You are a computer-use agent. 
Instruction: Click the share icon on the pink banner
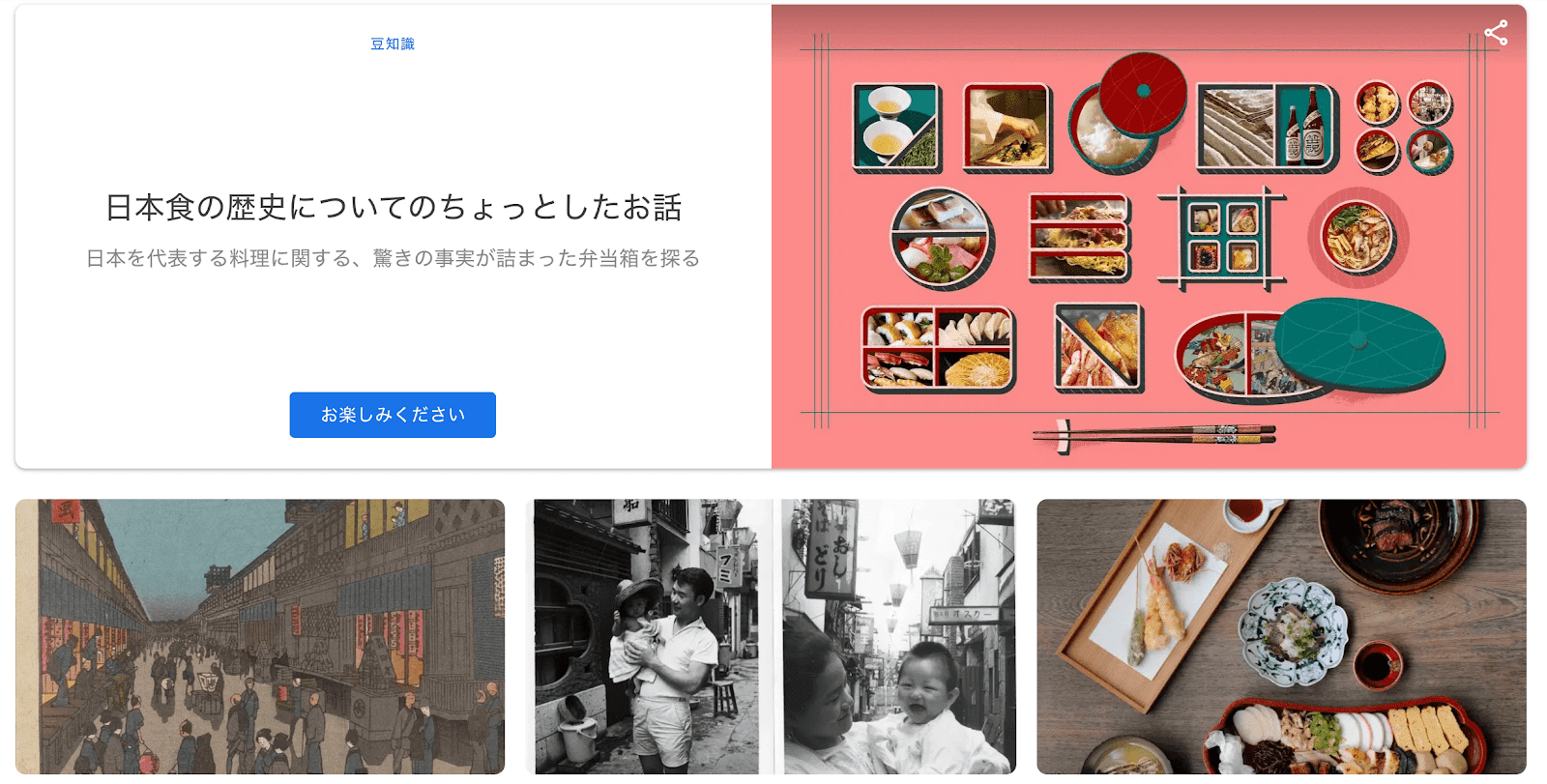tap(1496, 33)
